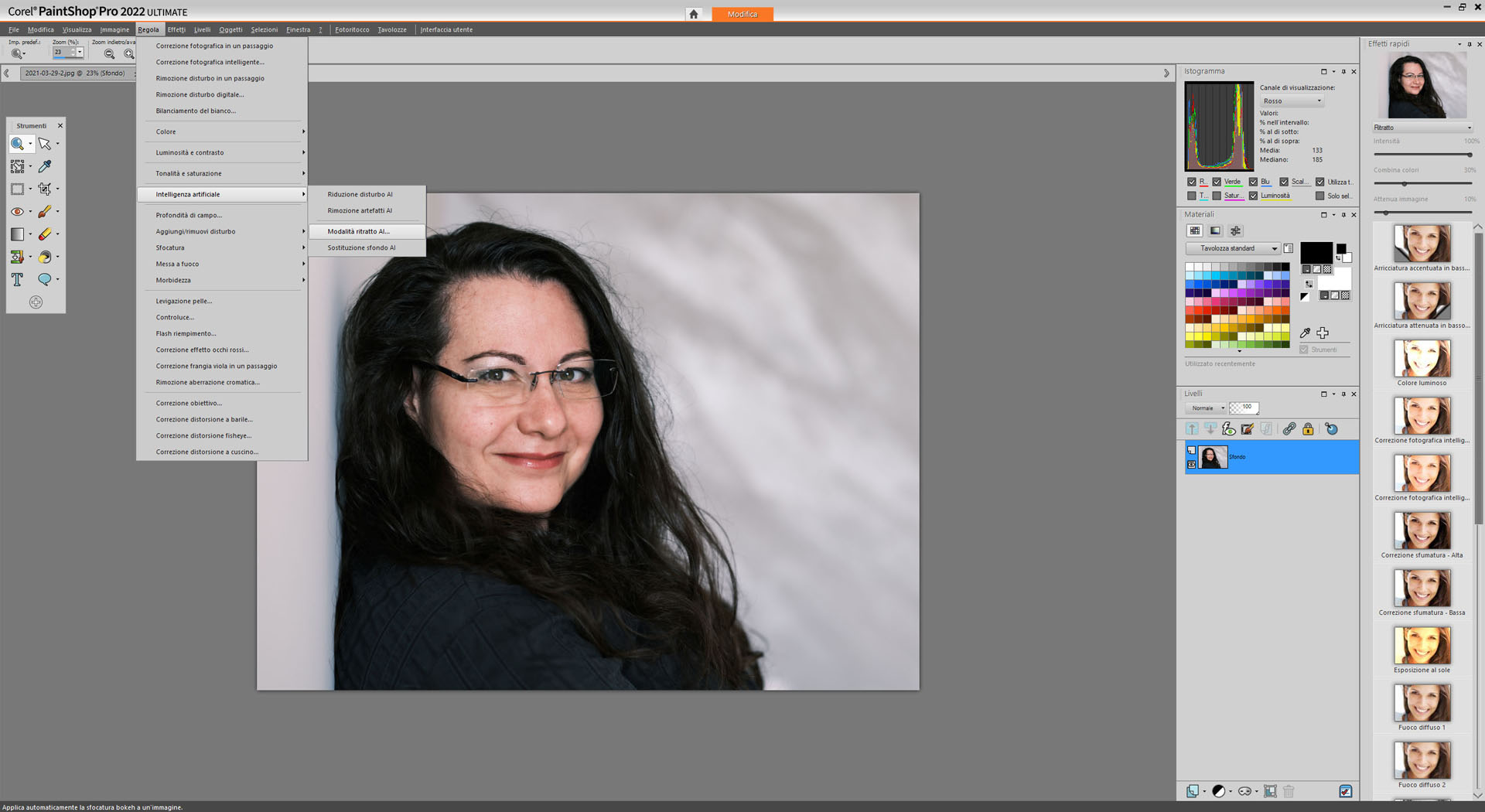1485x812 pixels.
Task: Pick the Eyedropper tool in Strumenti
Action: (x=45, y=166)
